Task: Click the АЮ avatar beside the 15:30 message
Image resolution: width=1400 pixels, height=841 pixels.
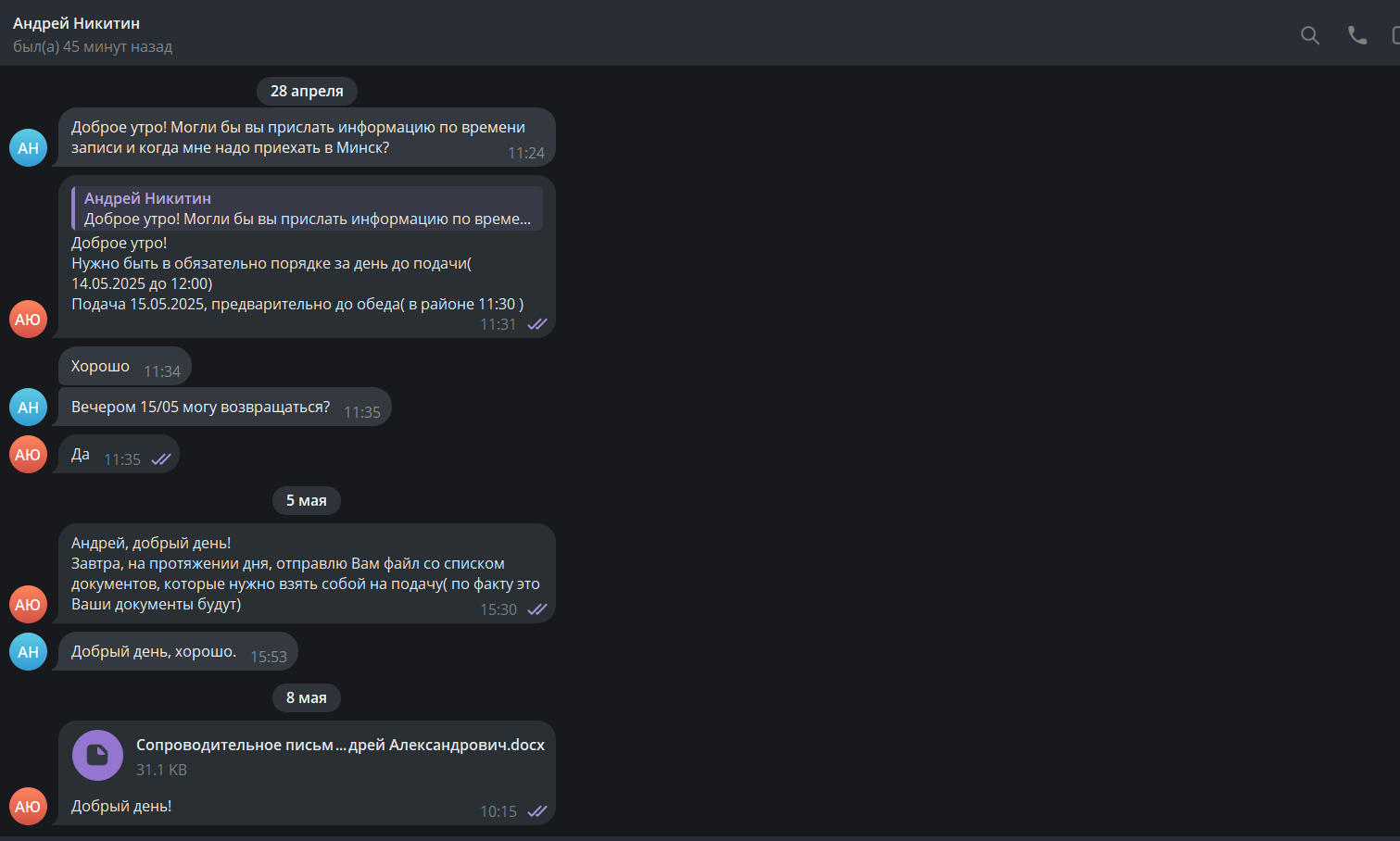Action: (29, 605)
